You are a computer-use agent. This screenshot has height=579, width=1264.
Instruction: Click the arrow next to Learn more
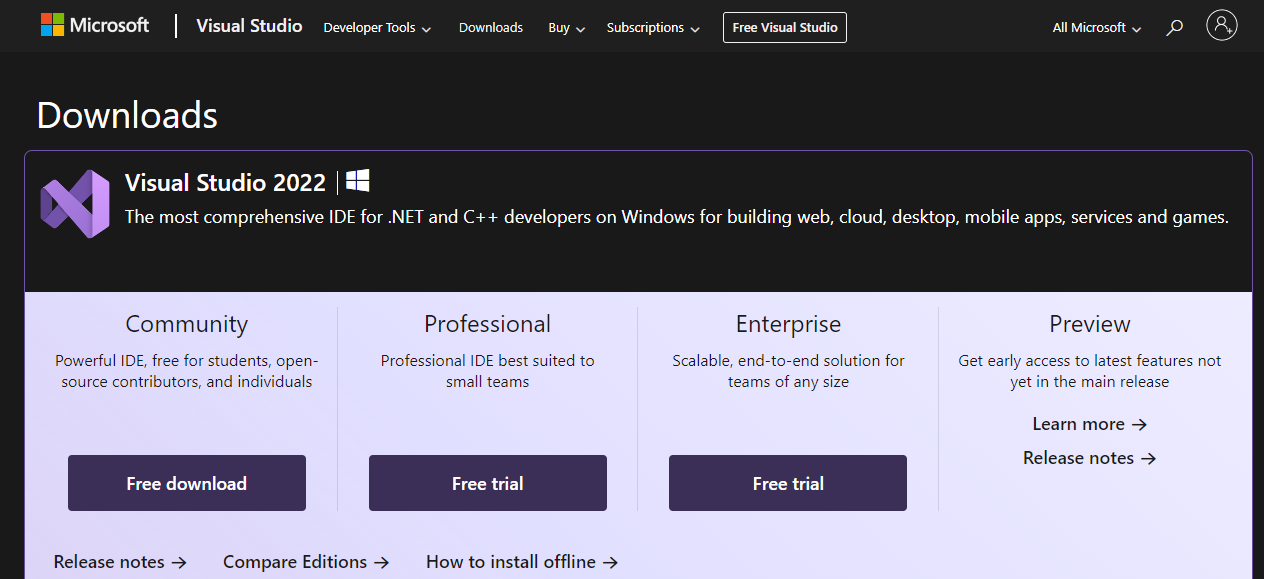[x=1139, y=424]
